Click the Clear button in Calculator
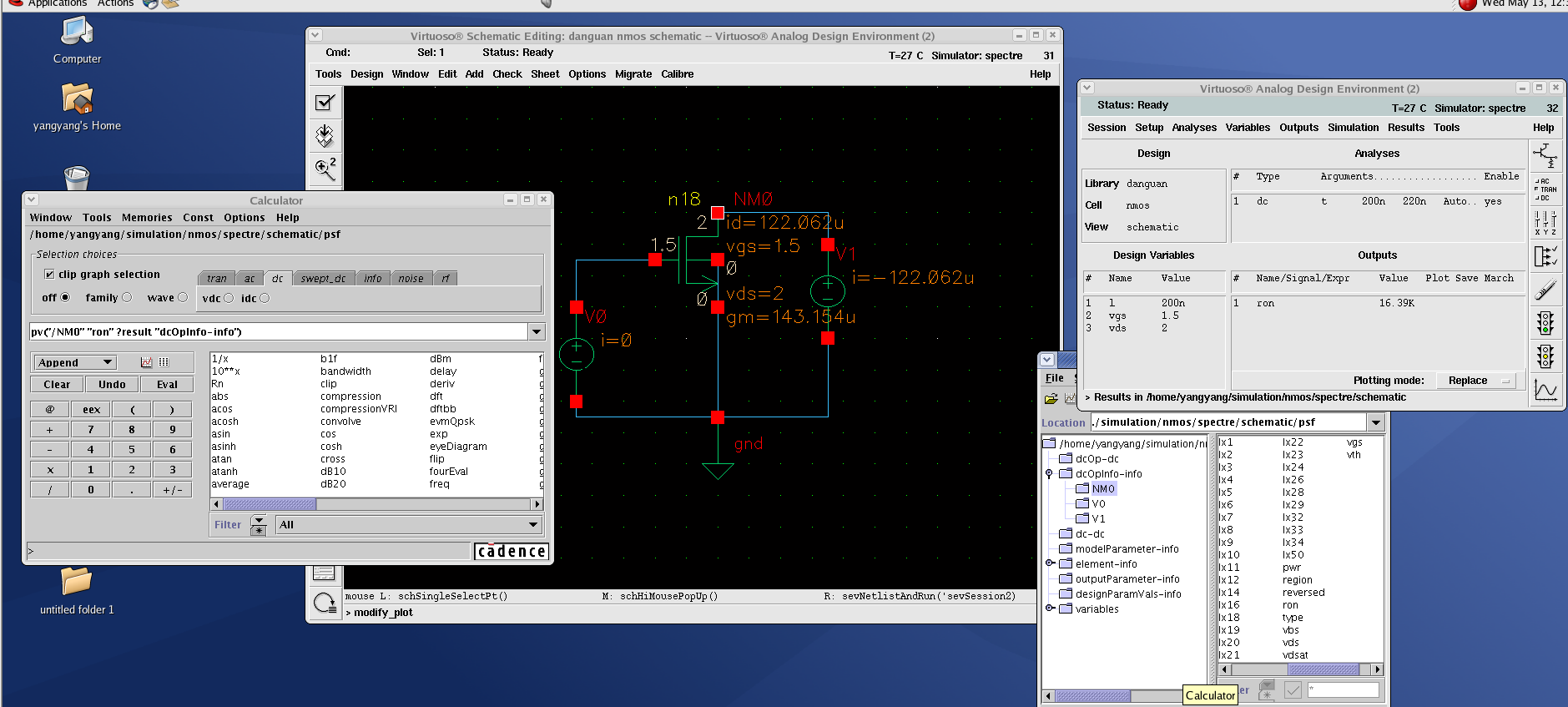The image size is (1568, 707). [57, 385]
